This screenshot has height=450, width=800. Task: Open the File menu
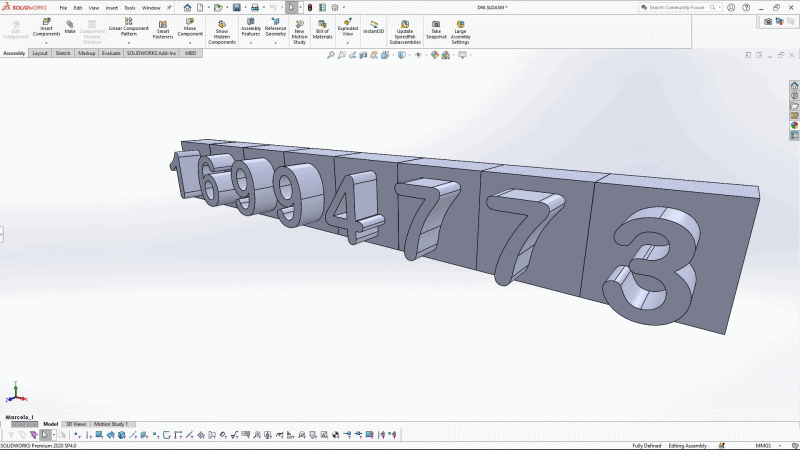[x=63, y=8]
